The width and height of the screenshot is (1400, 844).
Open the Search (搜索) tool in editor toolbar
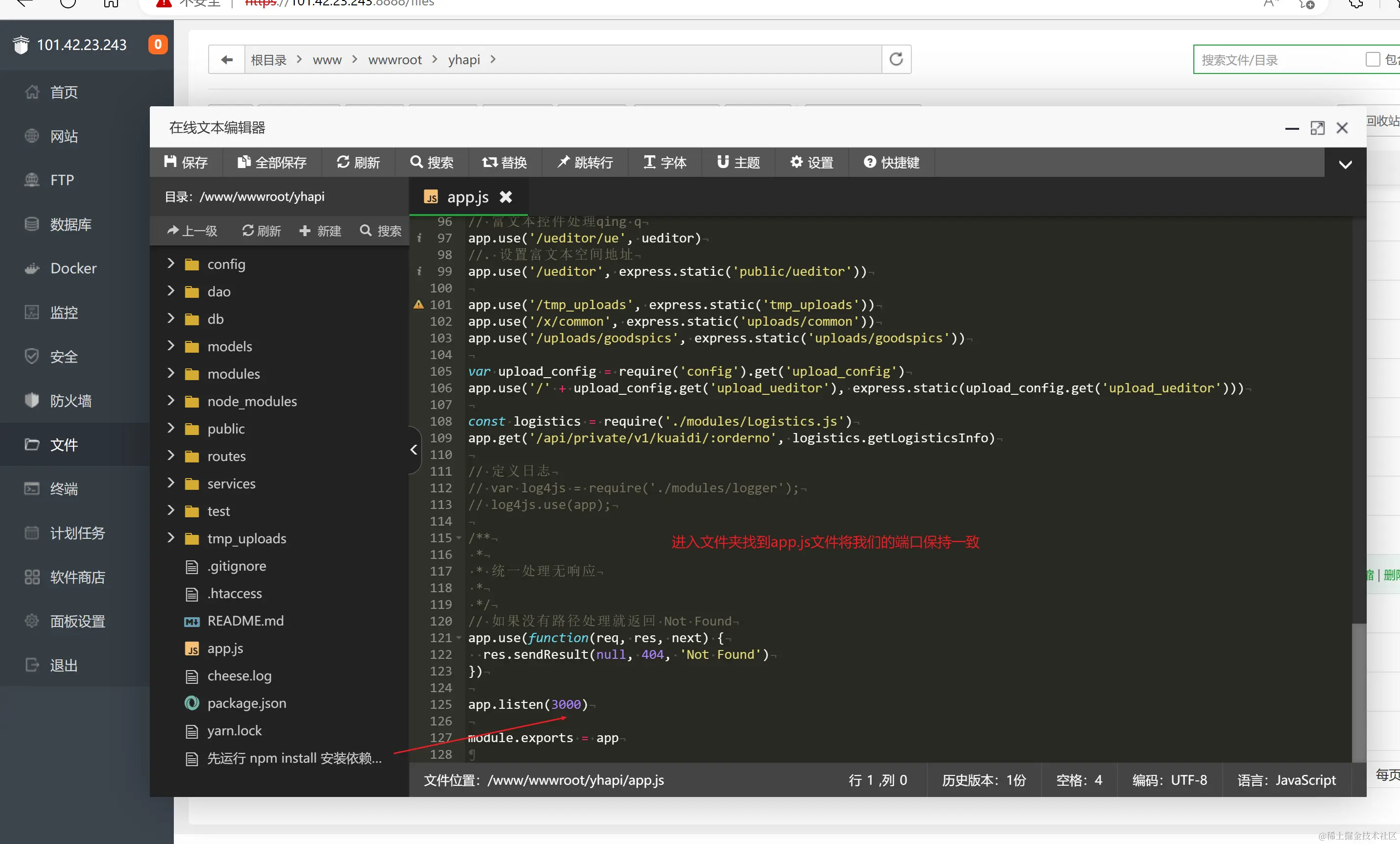coord(432,163)
